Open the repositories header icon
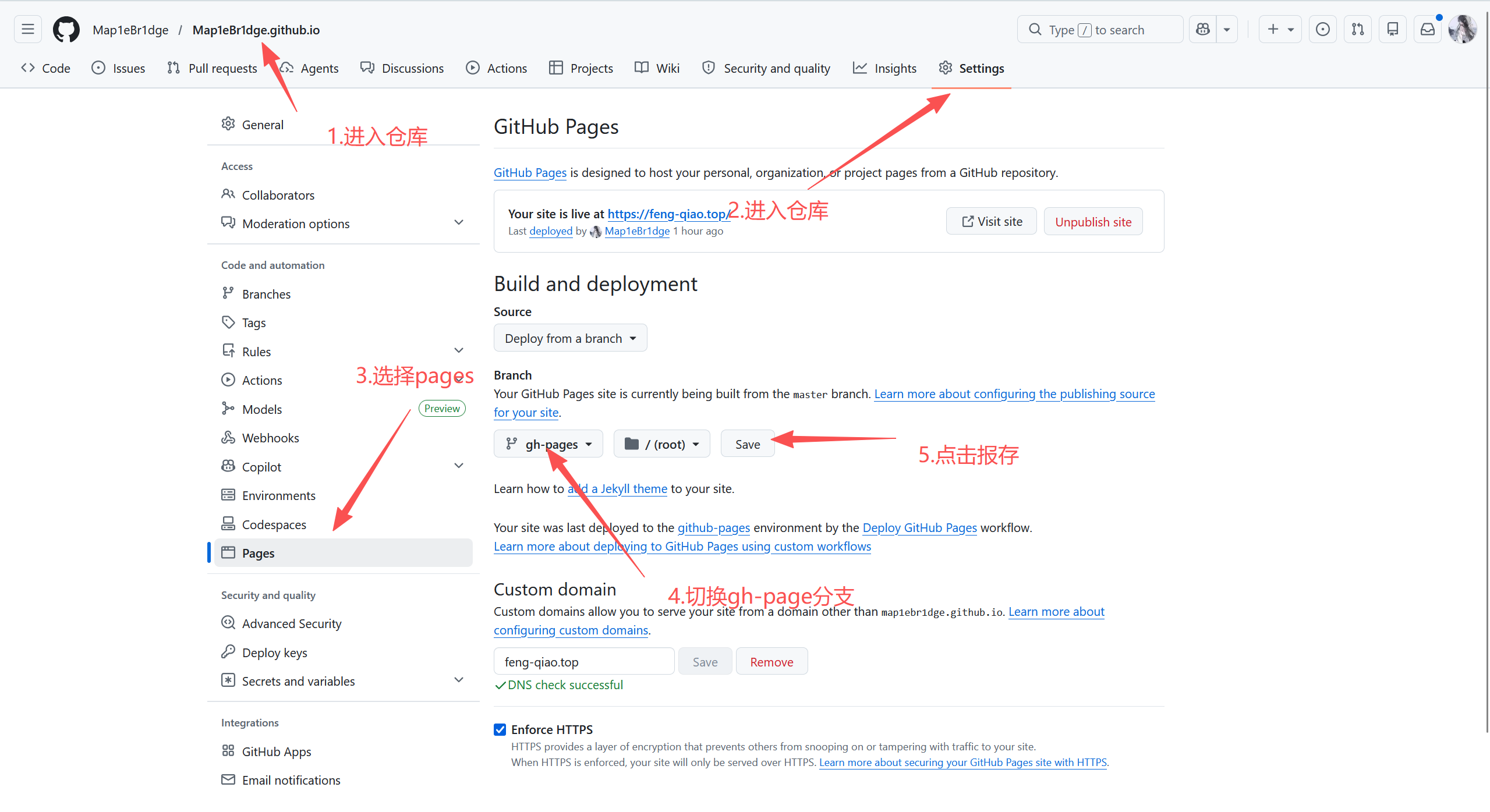Screen dimensions: 1490x812 click(x=1393, y=29)
